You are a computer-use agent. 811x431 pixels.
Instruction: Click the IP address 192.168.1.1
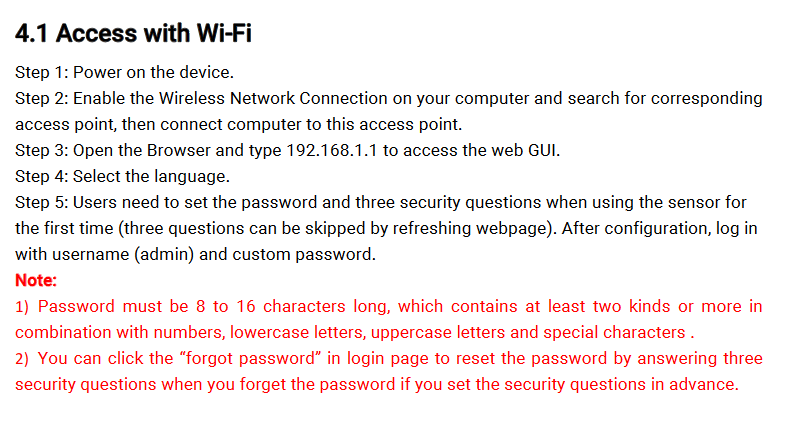point(332,151)
